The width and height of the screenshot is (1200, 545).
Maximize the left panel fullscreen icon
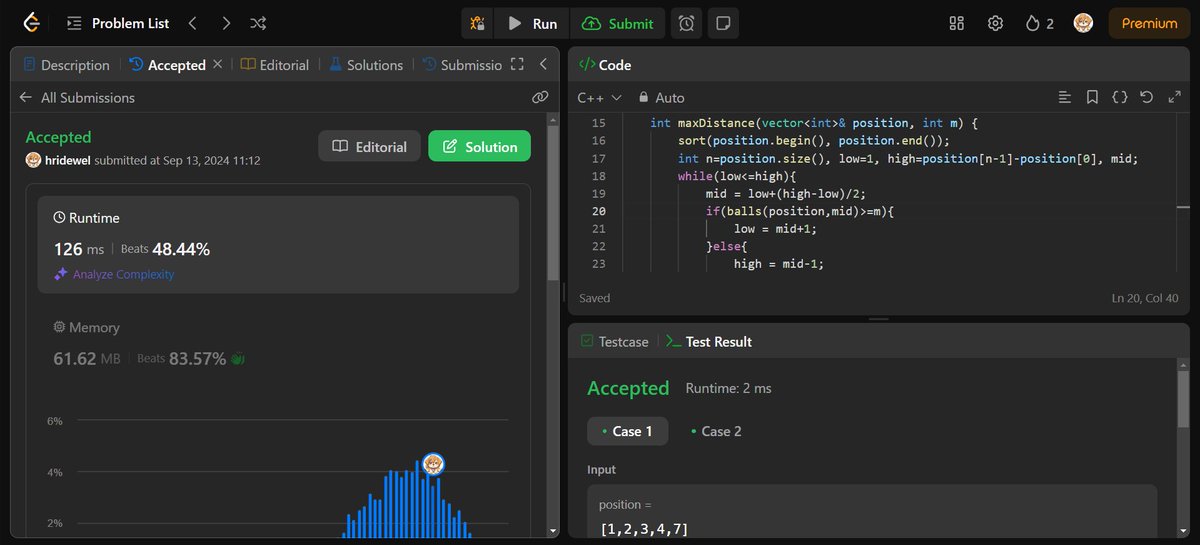click(517, 65)
